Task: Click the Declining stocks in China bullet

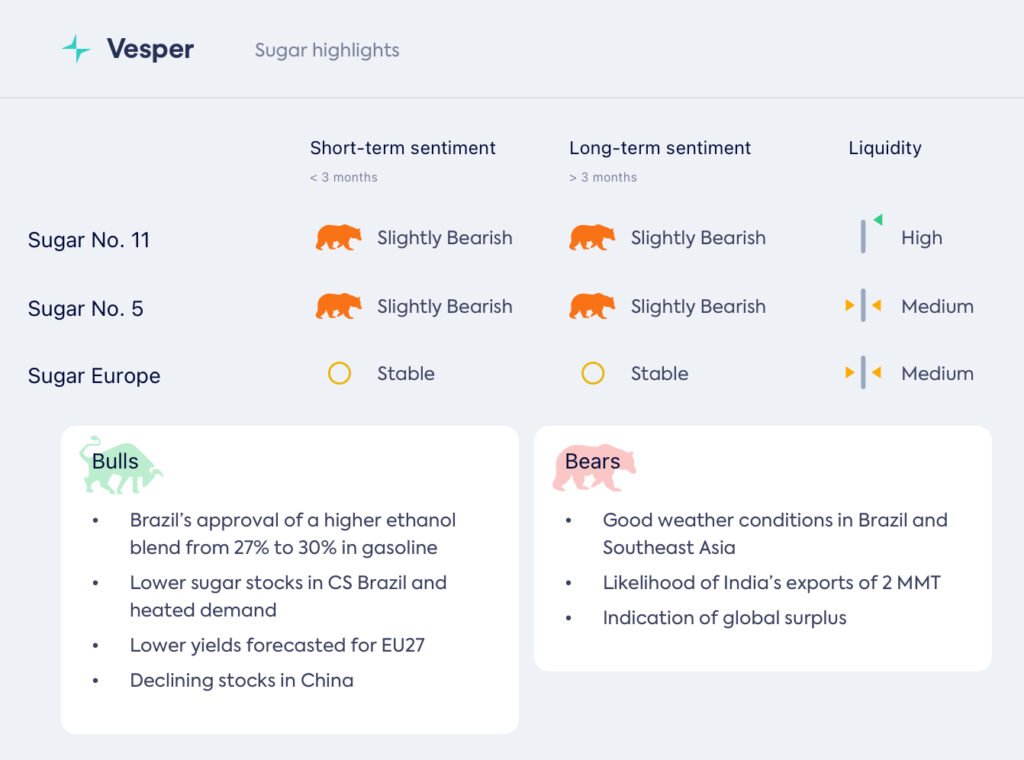Action: click(x=241, y=680)
